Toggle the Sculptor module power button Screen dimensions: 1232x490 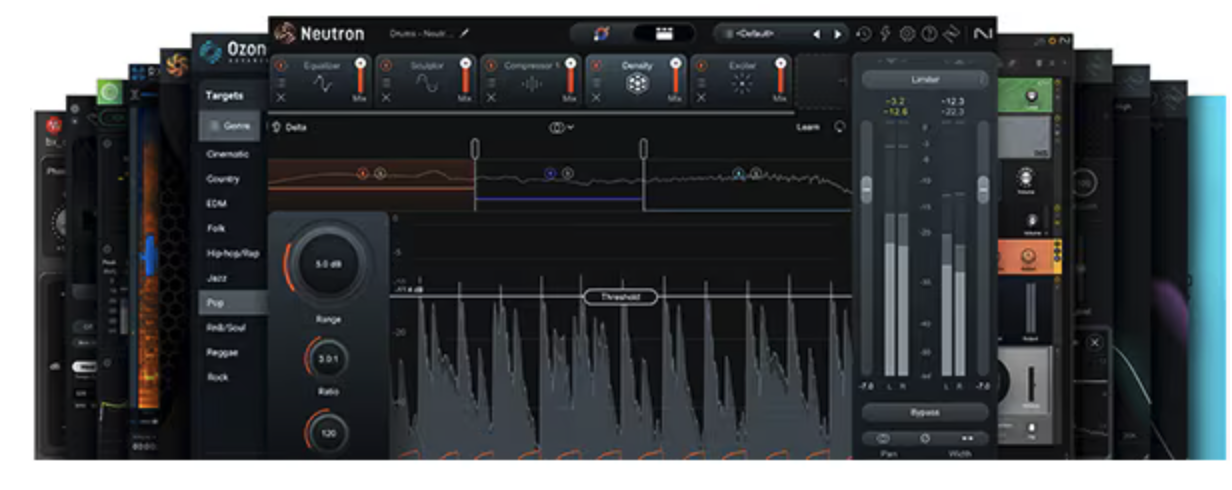point(386,65)
